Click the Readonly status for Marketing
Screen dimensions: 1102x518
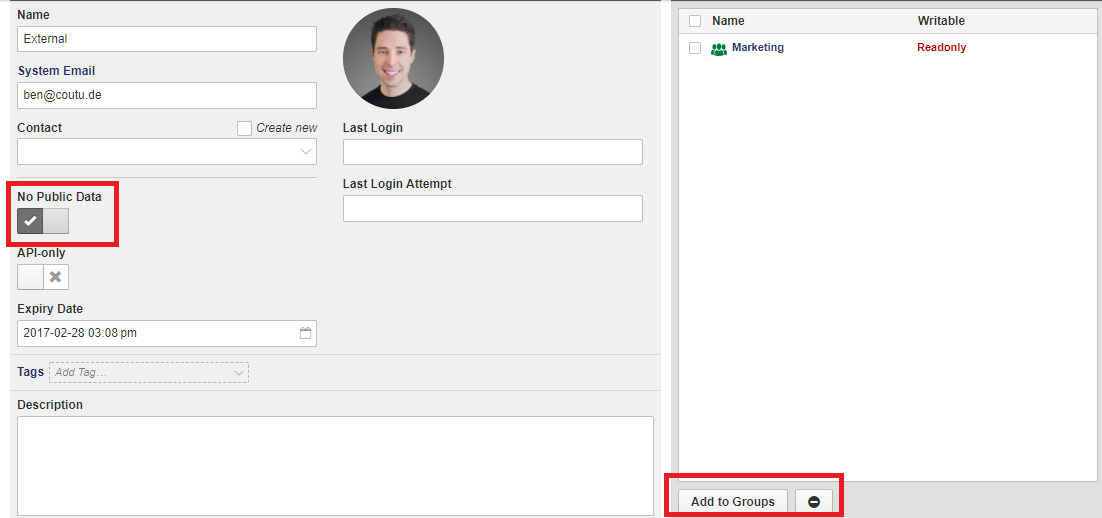coord(941,48)
